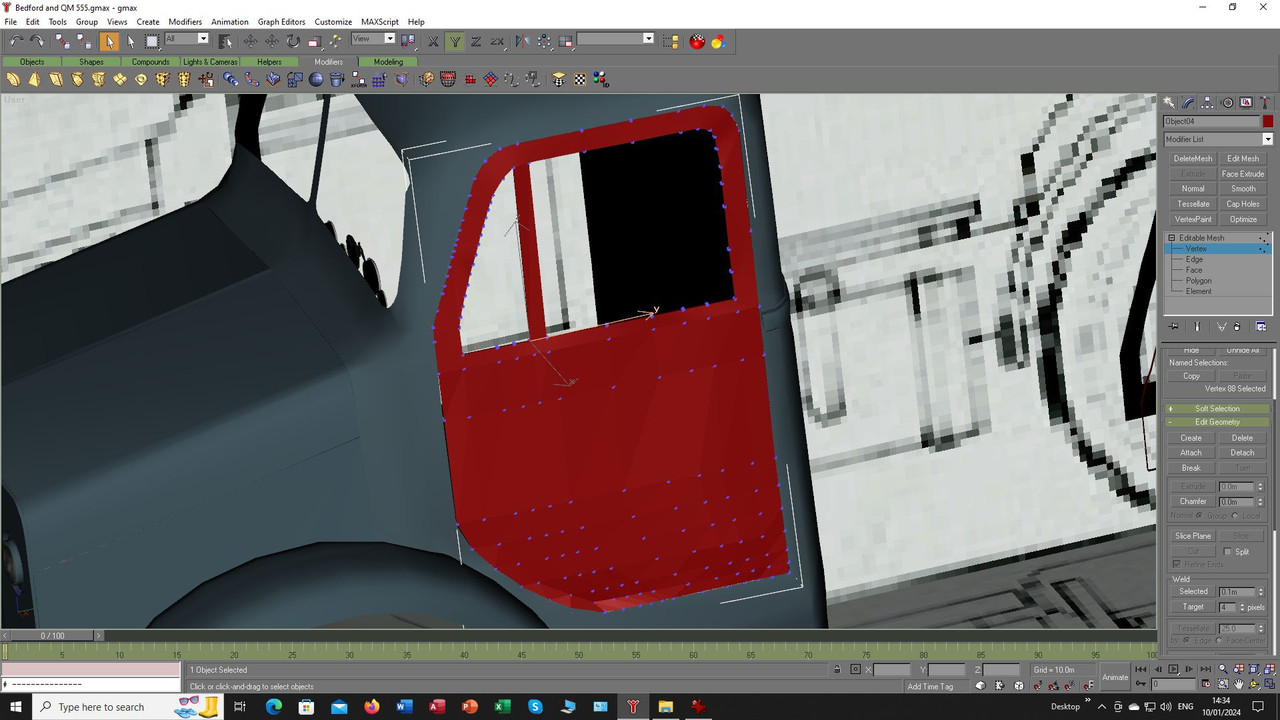Activate the Select Object arrow tool
This screenshot has height=720, width=1280.
(109, 41)
